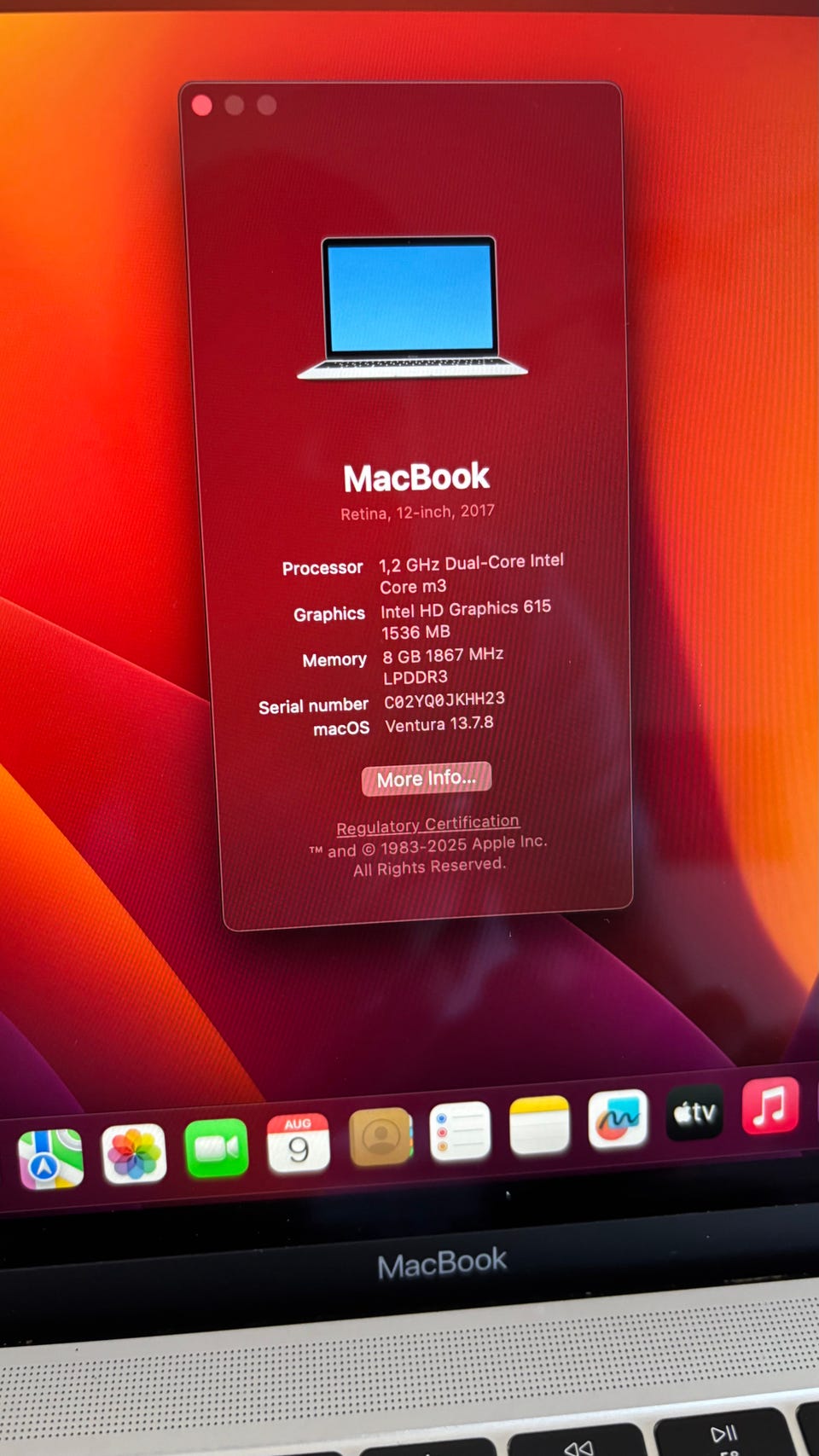Close the About This Mac window
Viewport: 819px width, 1456px height.
(202, 105)
